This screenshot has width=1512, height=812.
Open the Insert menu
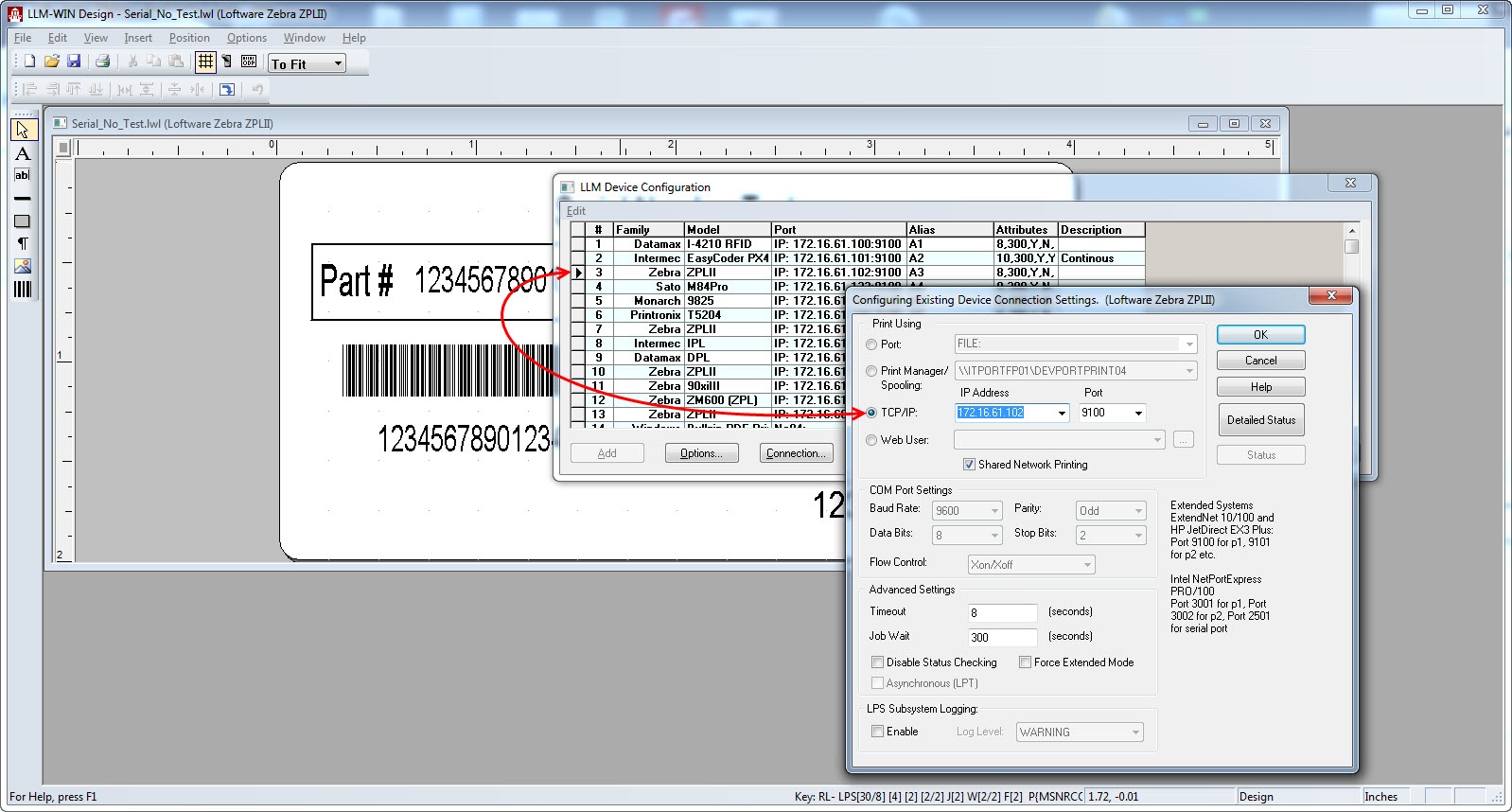click(138, 38)
